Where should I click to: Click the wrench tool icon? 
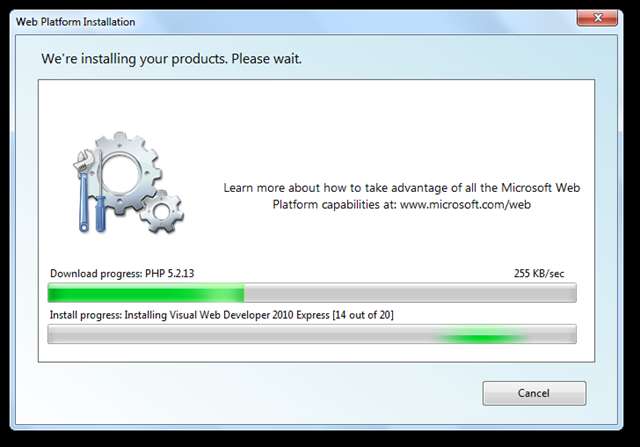pos(83,190)
